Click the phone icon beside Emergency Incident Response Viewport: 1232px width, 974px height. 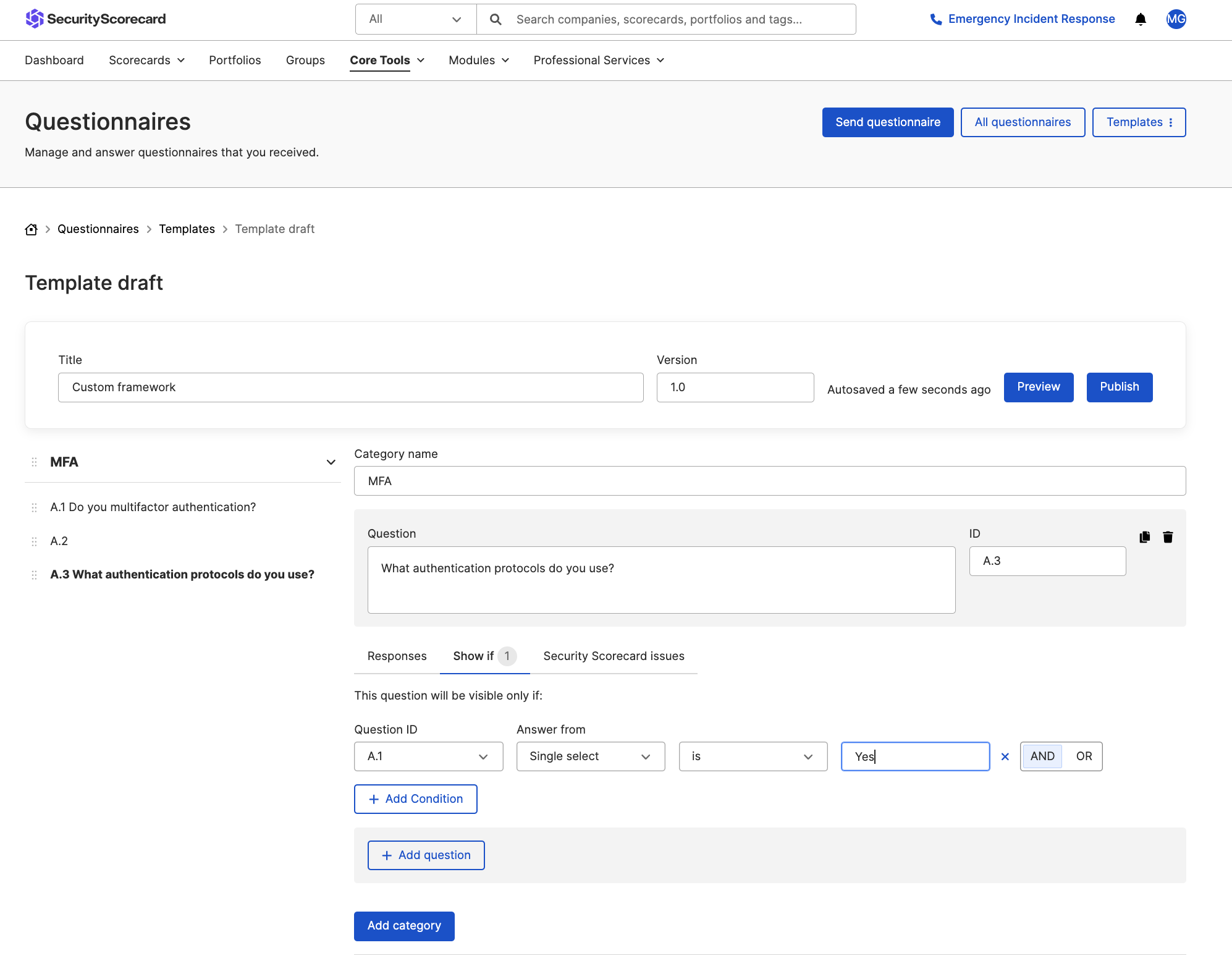point(936,19)
